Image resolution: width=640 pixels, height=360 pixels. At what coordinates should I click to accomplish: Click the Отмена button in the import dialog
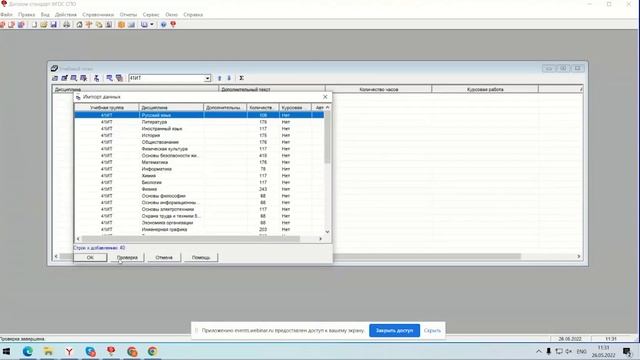[164, 258]
